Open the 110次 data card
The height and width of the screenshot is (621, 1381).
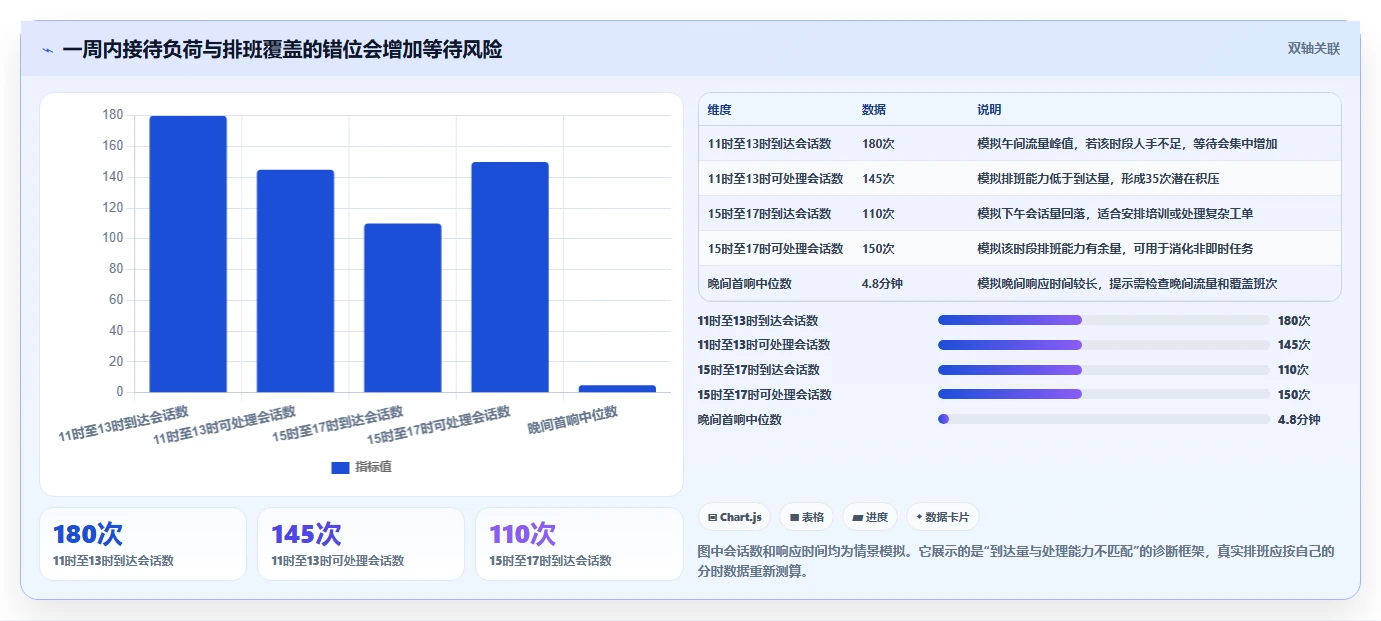pyautogui.click(x=579, y=544)
